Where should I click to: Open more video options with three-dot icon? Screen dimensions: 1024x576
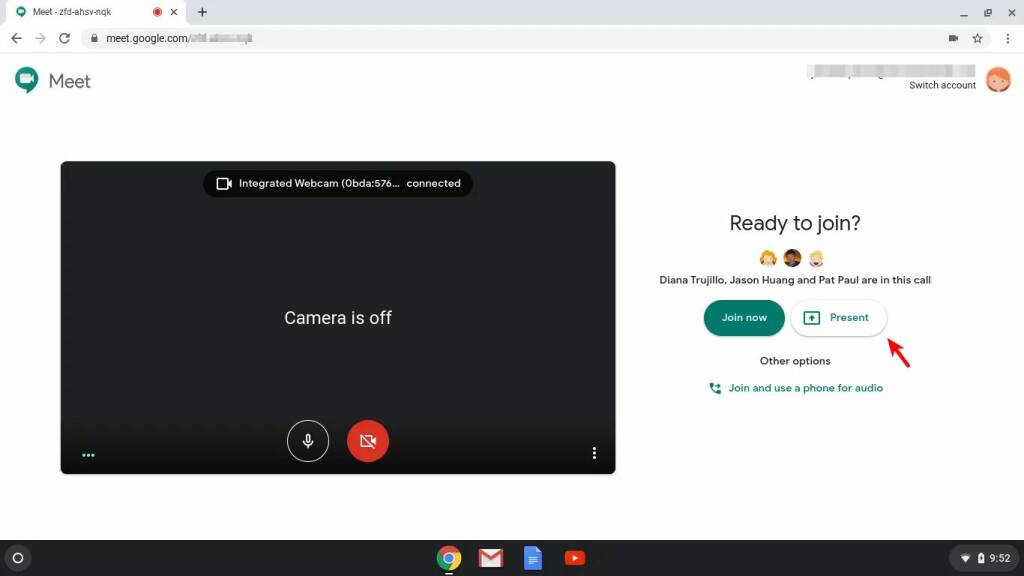(x=595, y=452)
